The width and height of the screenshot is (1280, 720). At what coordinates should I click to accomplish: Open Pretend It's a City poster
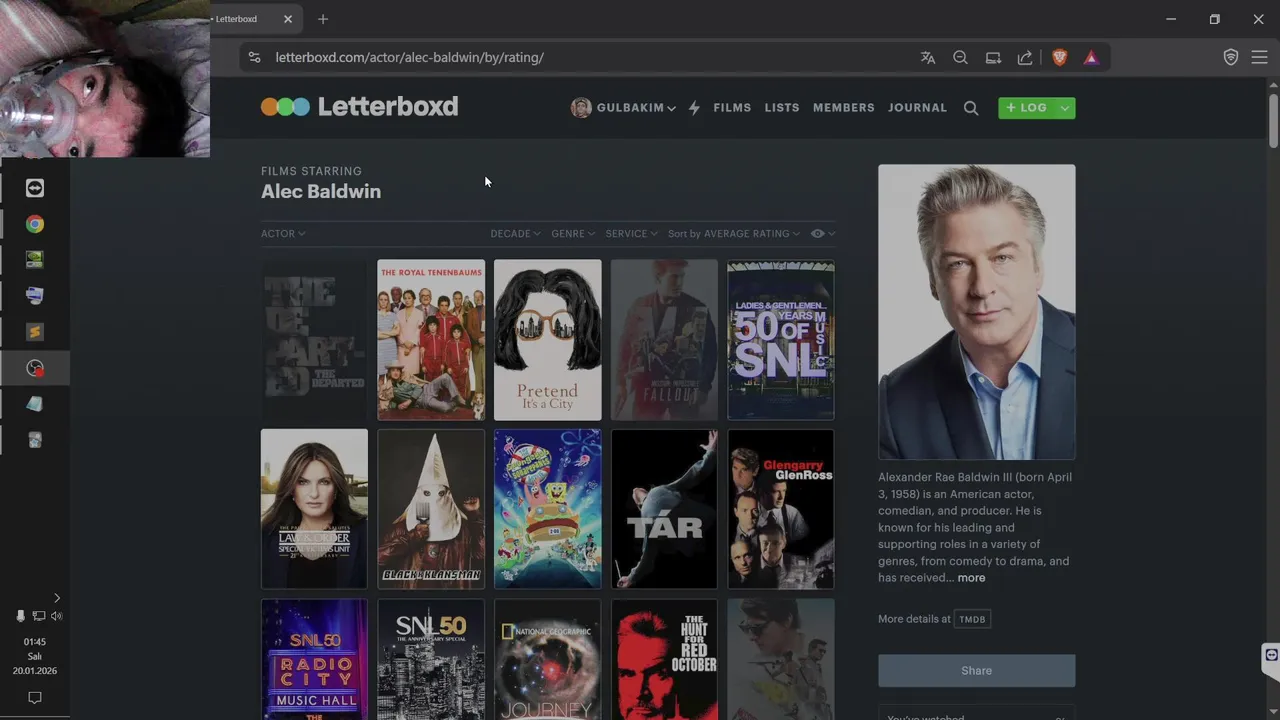coord(548,340)
